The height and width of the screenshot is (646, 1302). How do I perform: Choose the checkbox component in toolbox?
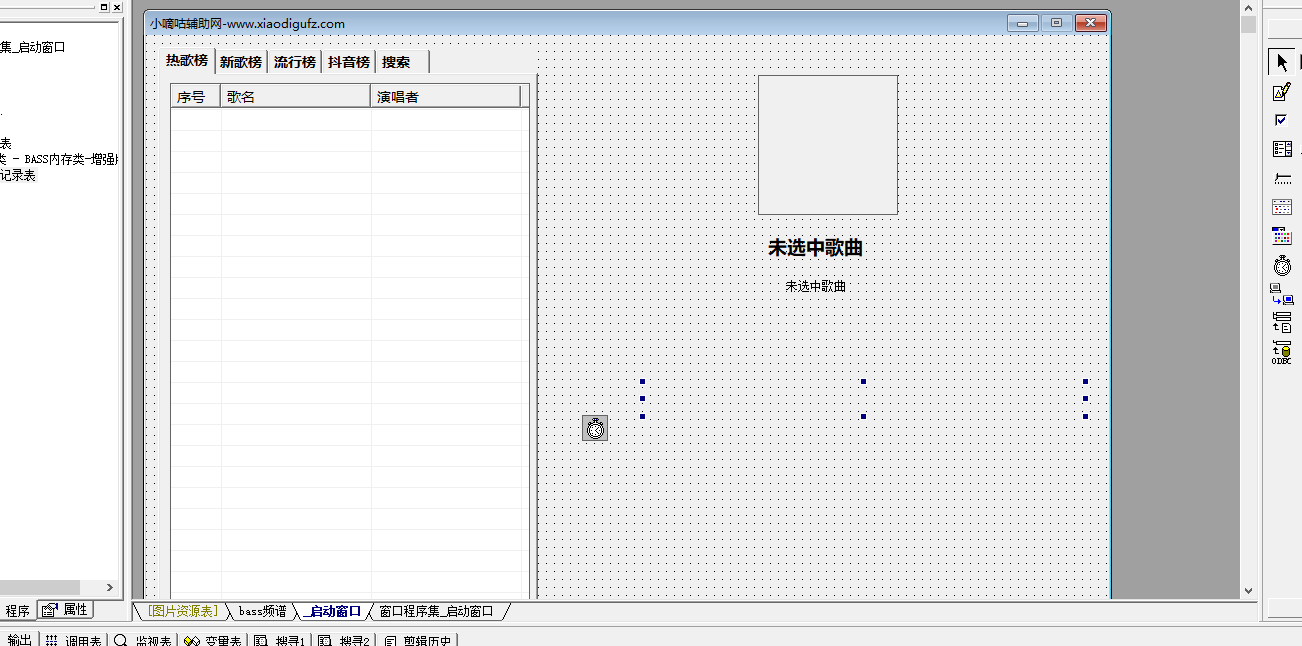tap(1282, 120)
